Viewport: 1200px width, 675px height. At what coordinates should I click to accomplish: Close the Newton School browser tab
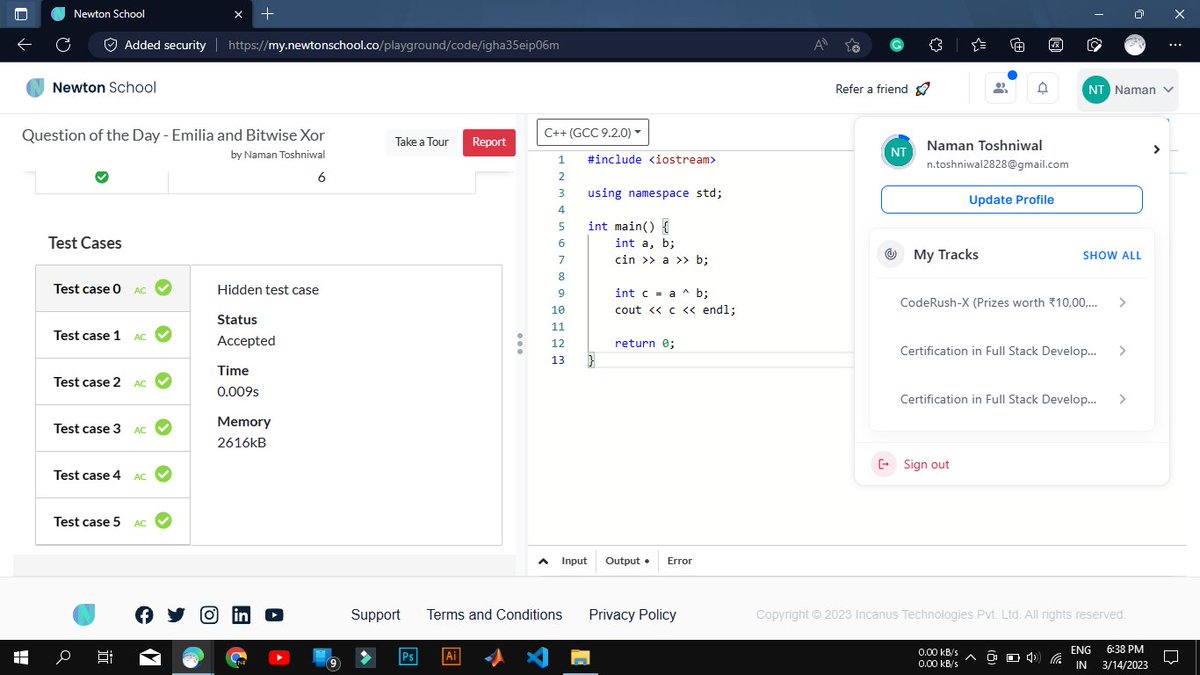click(237, 14)
